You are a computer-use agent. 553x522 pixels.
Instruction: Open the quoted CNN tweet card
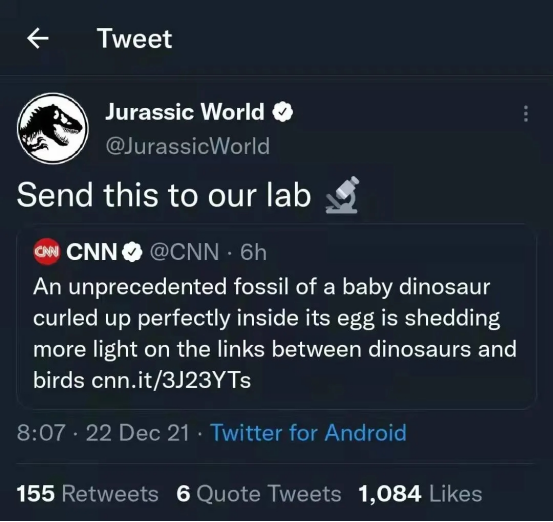click(276, 316)
